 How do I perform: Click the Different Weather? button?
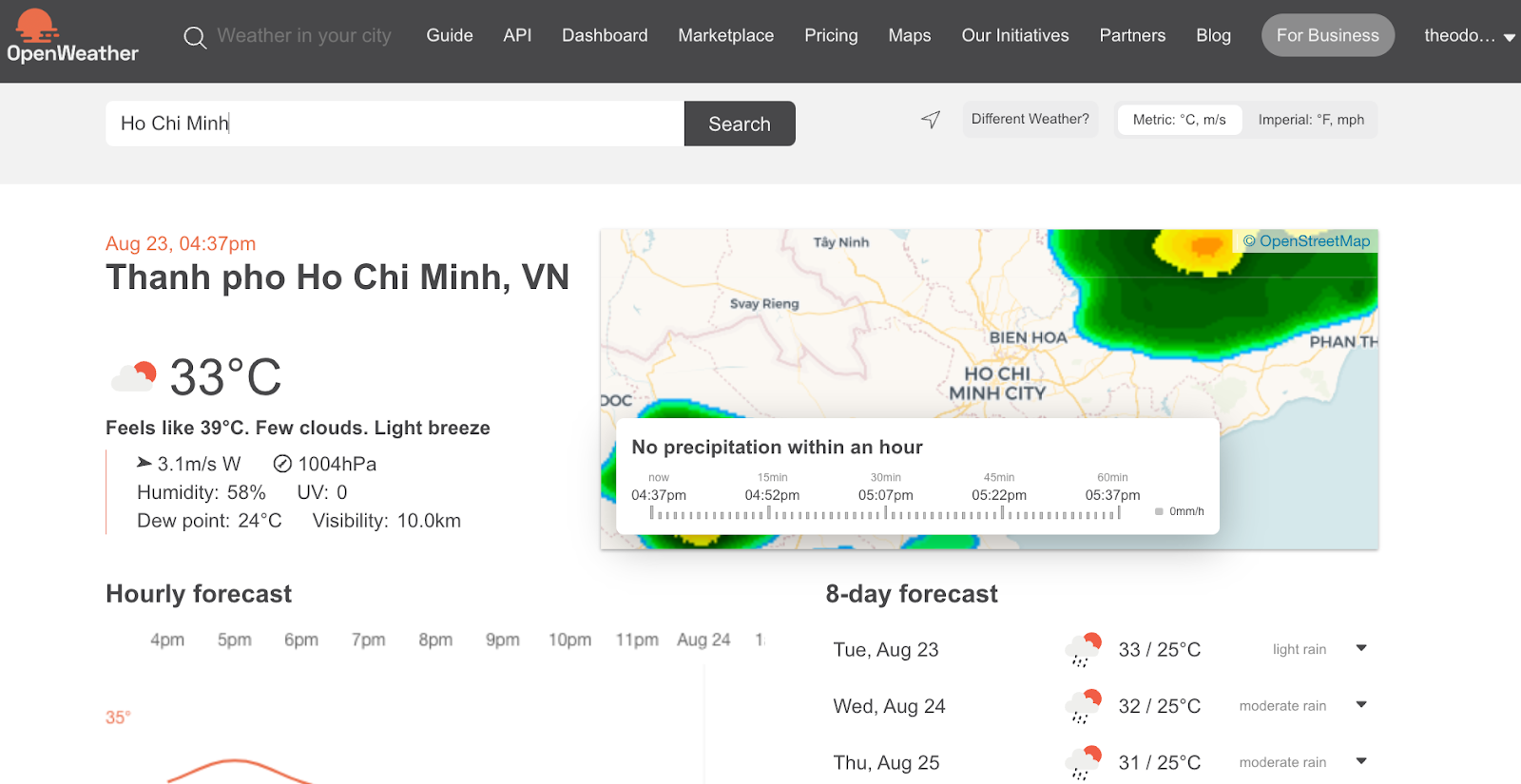[1030, 119]
